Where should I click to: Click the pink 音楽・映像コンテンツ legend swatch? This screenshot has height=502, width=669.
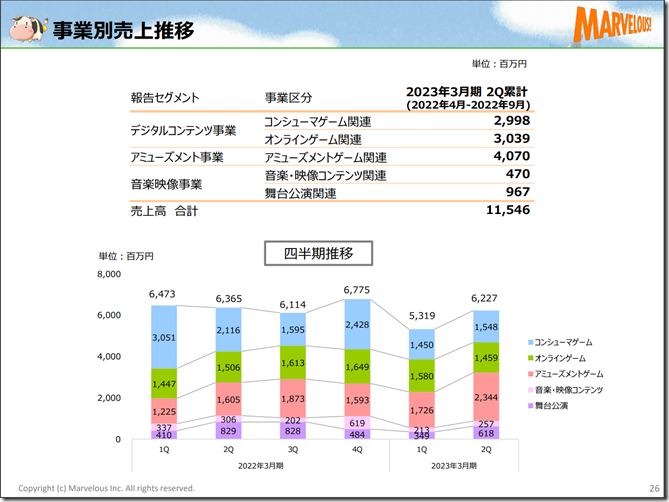[x=530, y=390]
